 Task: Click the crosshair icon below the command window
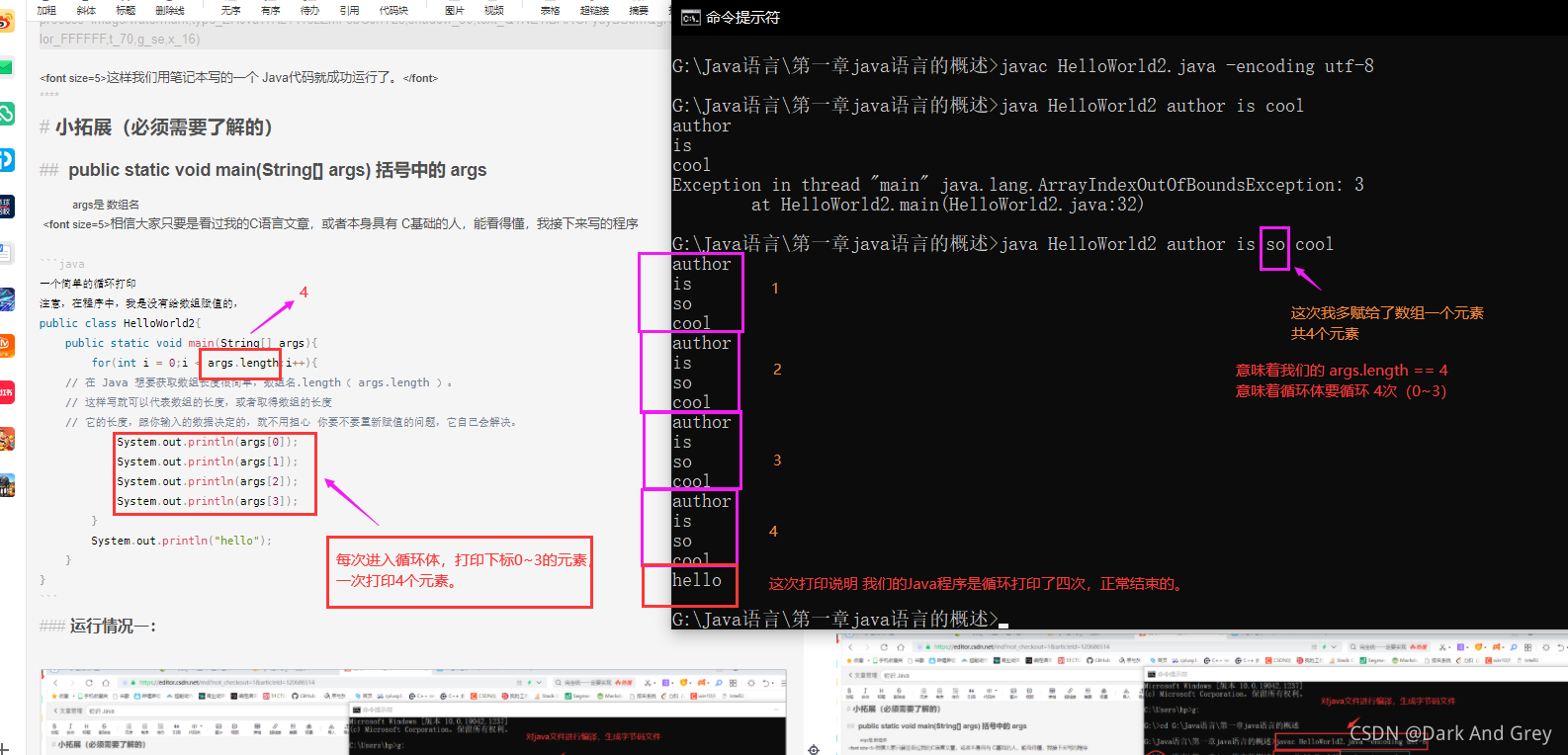[814, 750]
